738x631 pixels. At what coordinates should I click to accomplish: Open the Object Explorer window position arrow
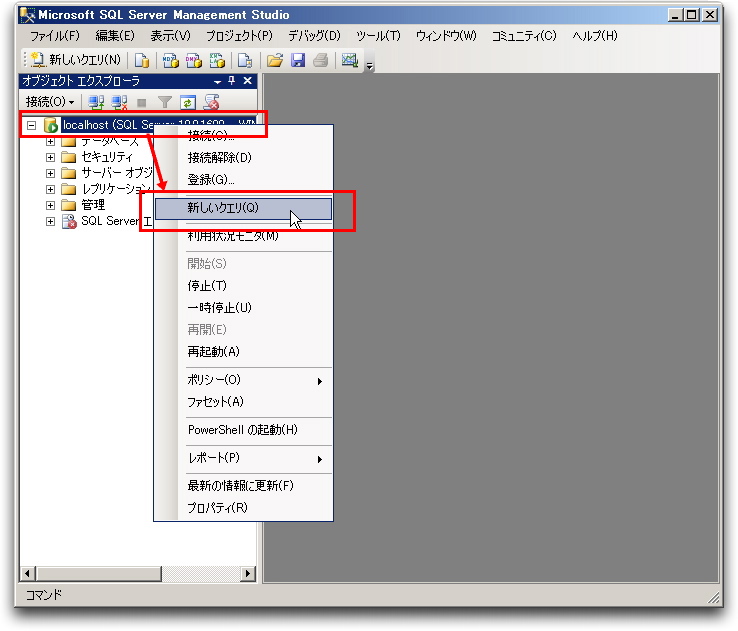[x=217, y=81]
